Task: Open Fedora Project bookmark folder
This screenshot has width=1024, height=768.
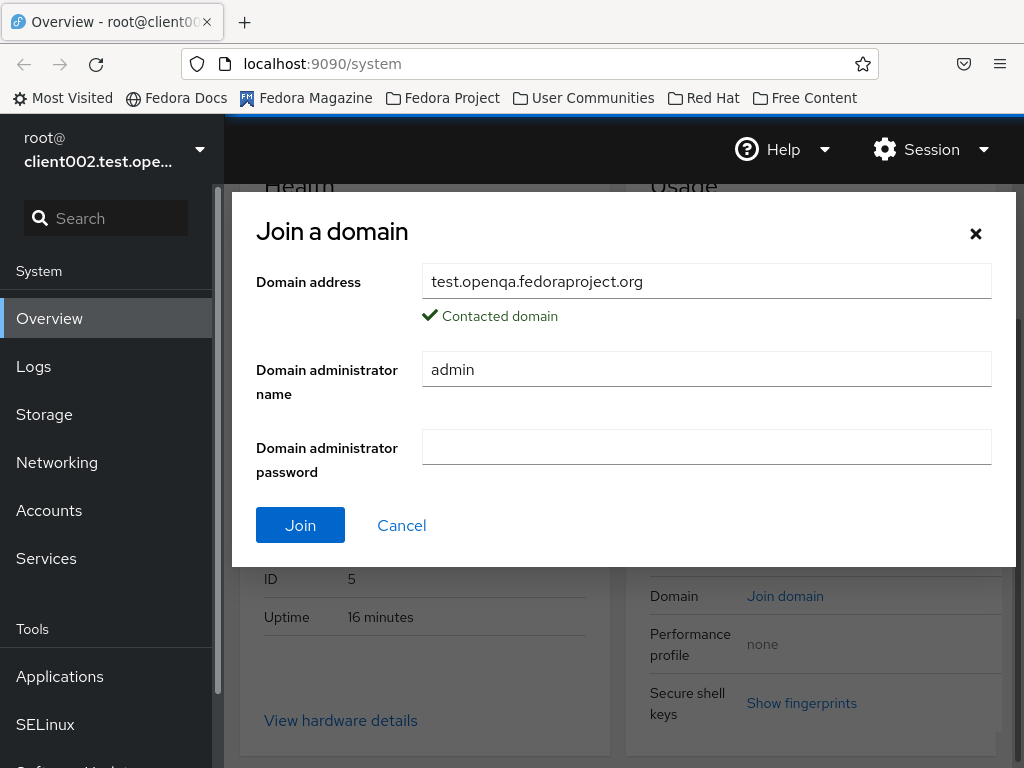Action: (x=442, y=98)
